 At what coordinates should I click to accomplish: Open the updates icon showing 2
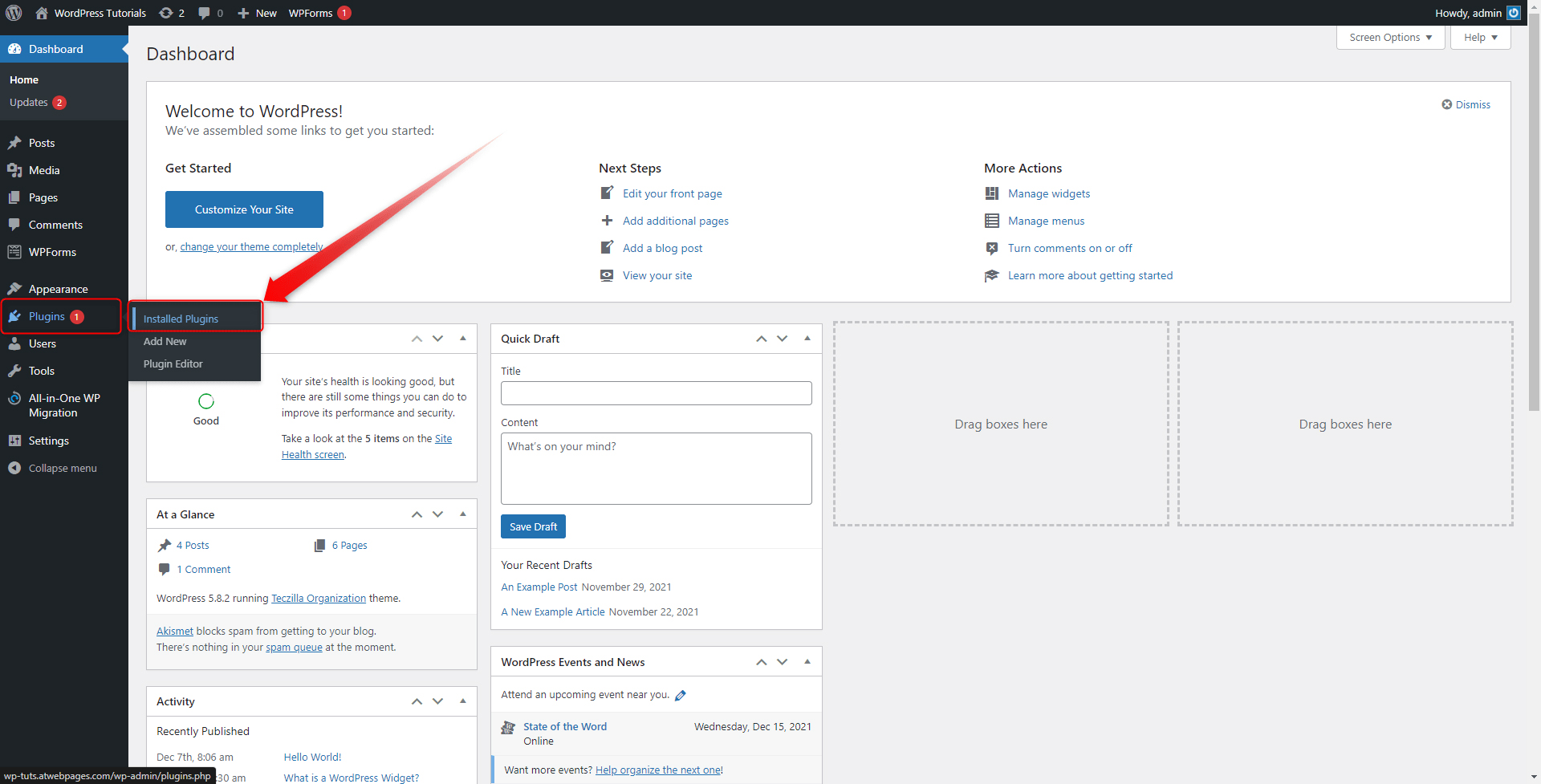(x=166, y=13)
